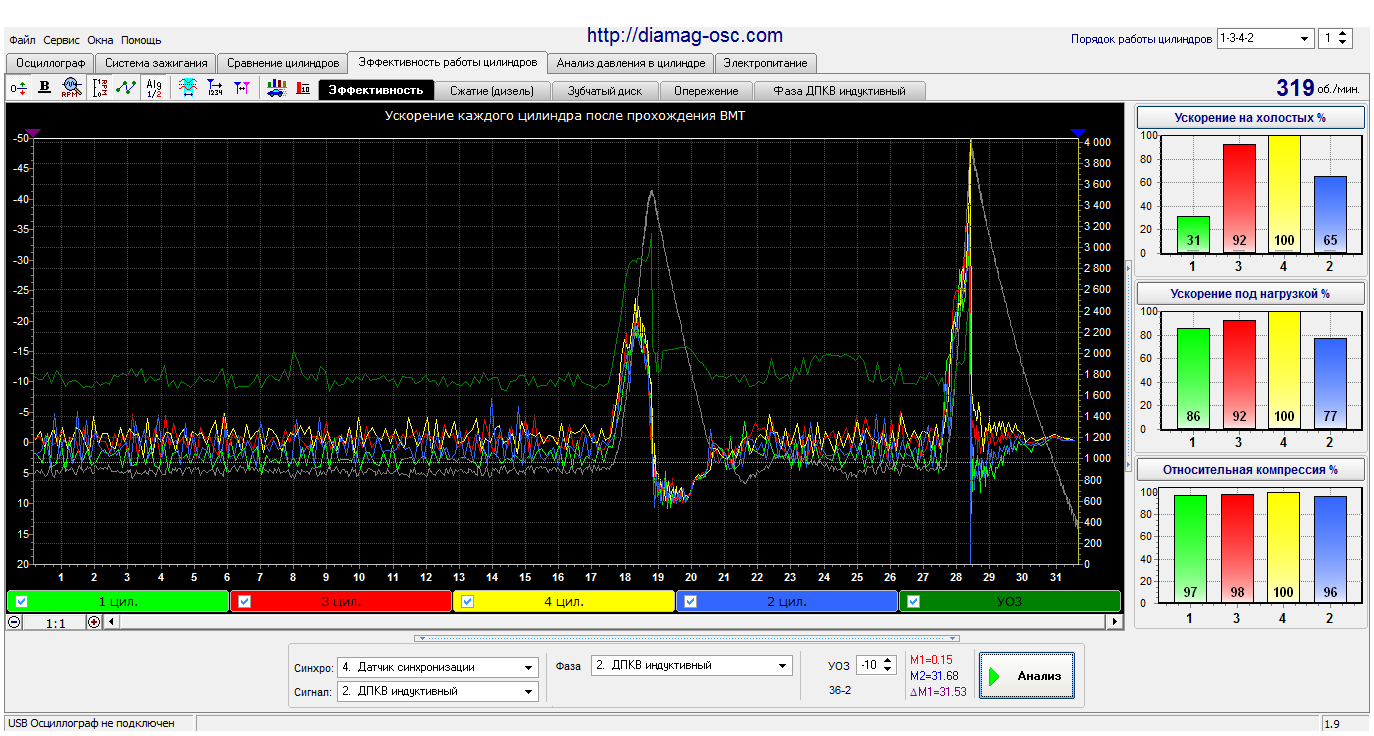Open the Сервис menu
Screen dimensions: 1374x736
[62, 40]
